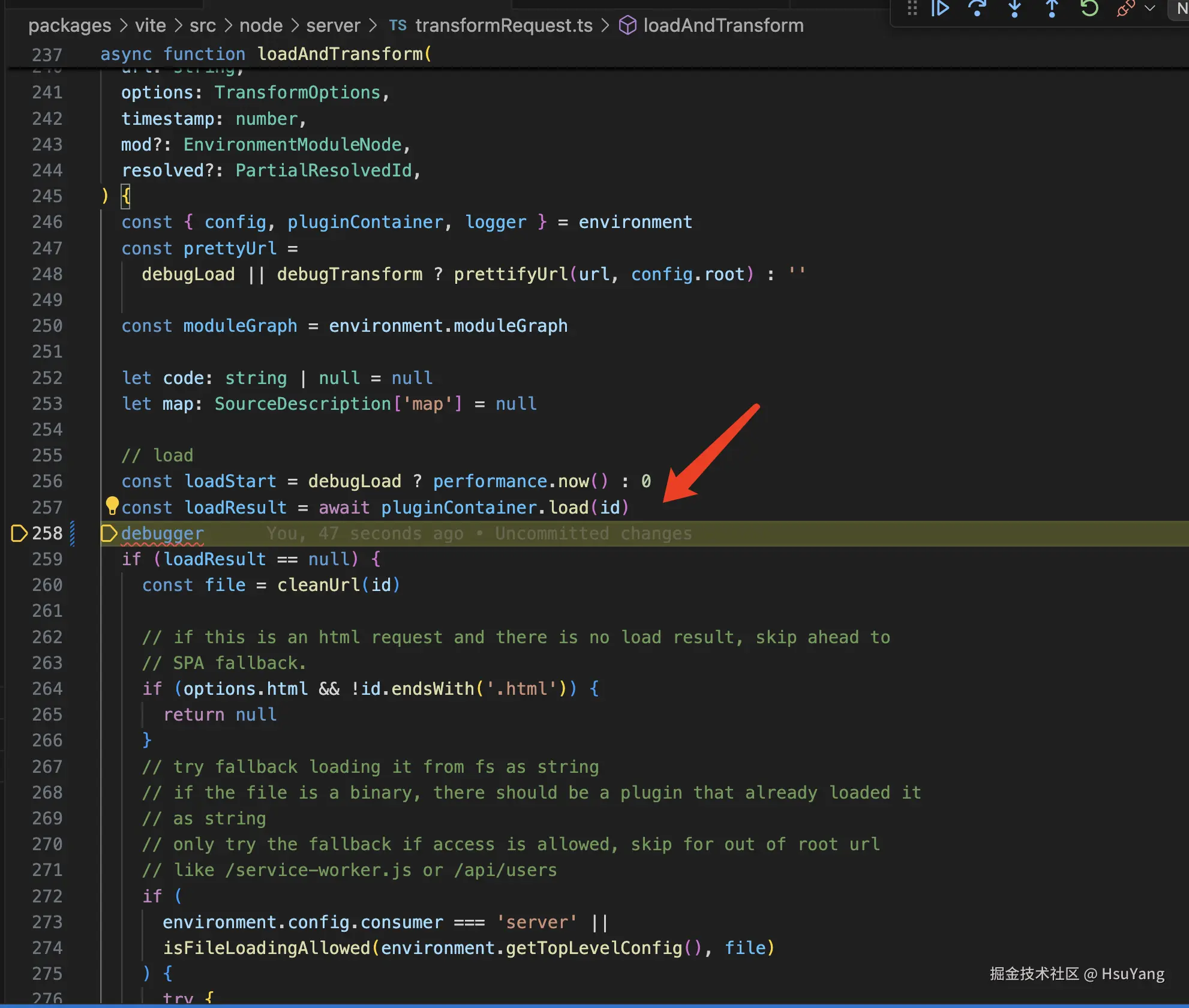The width and height of the screenshot is (1189, 1008).
Task: Open the transformRequest.ts breadcrumb
Action: (503, 26)
